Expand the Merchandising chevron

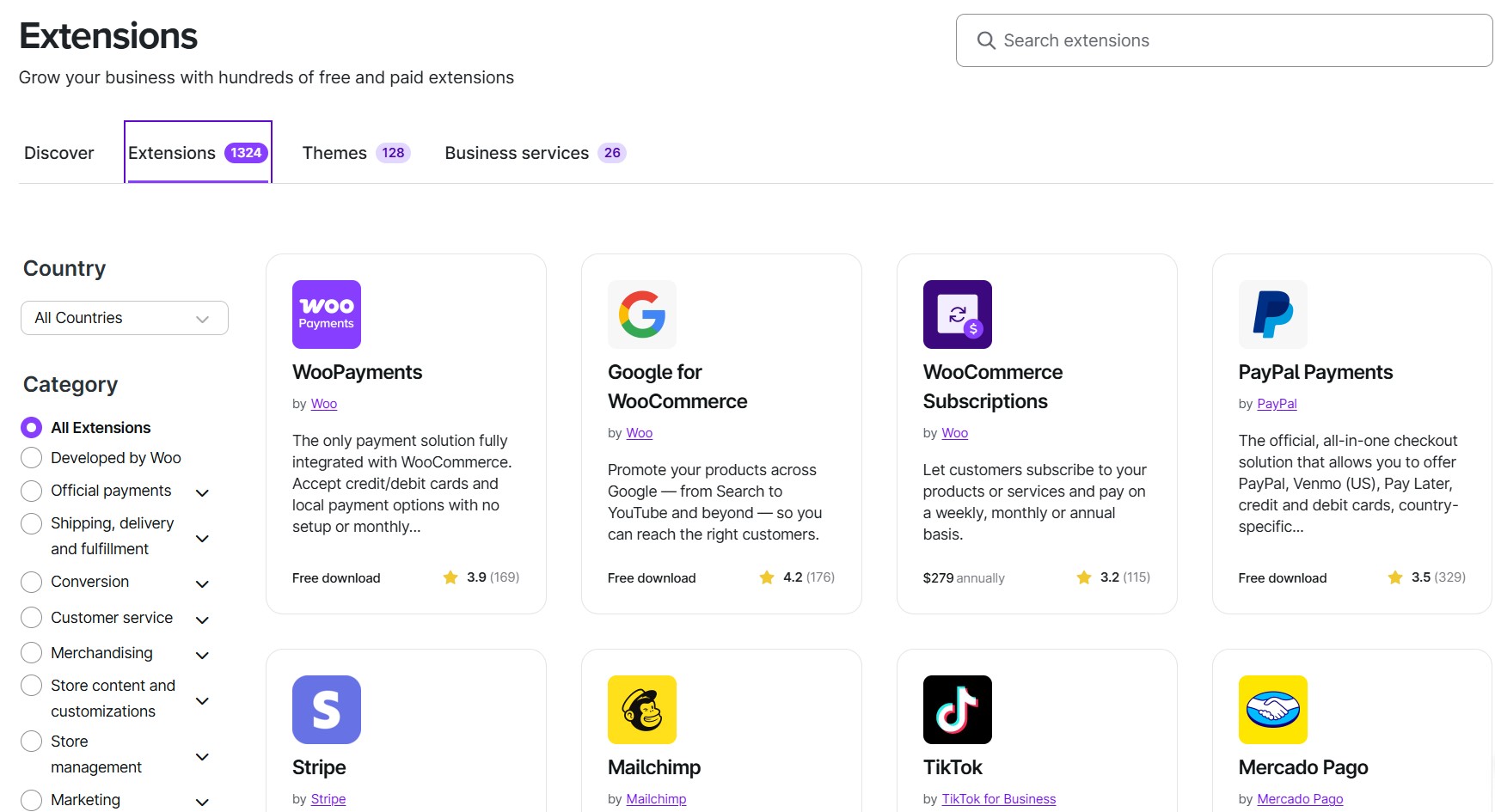click(203, 656)
